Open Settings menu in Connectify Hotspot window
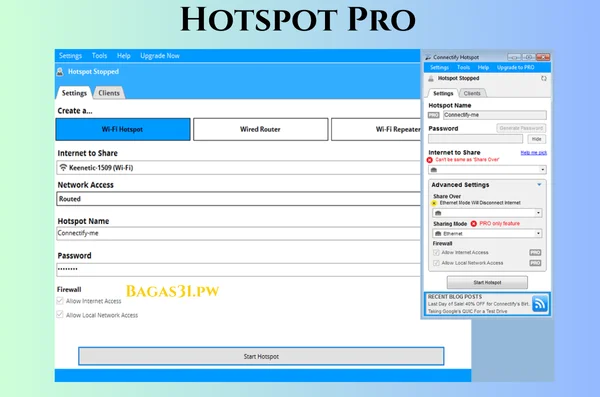 [439, 68]
